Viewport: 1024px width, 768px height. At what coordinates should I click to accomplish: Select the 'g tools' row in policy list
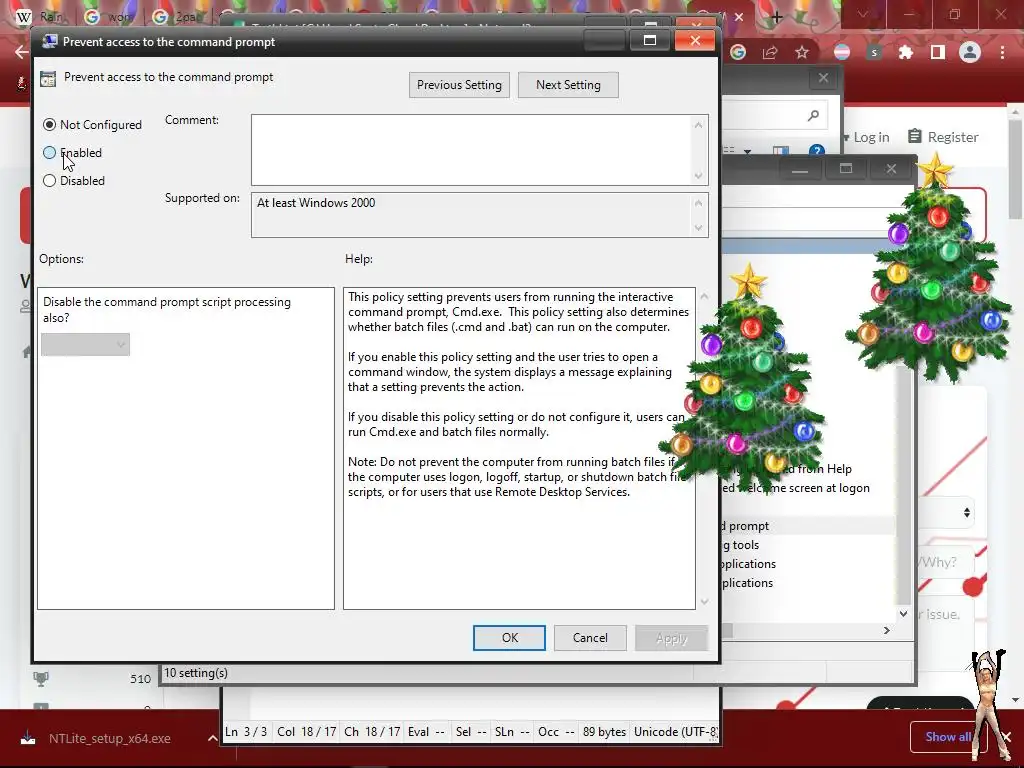pos(807,545)
